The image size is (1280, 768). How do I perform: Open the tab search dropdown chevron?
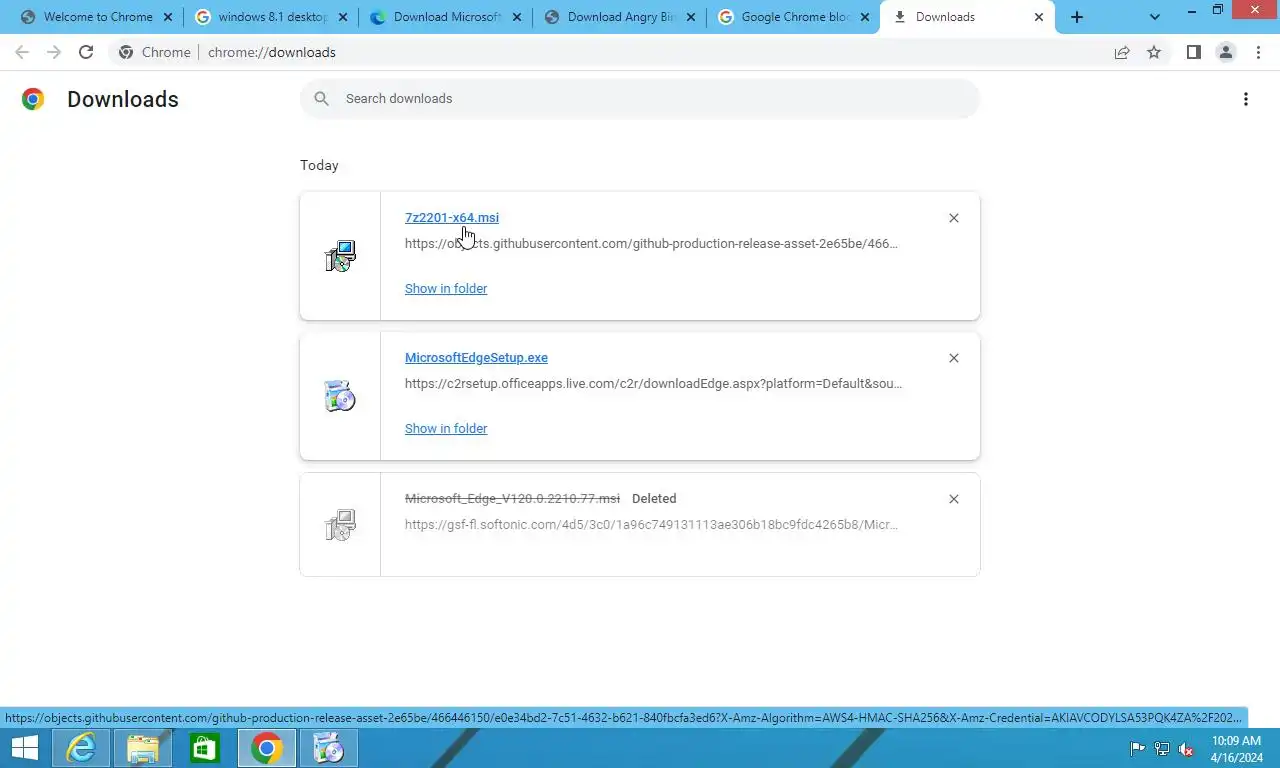[1155, 17]
